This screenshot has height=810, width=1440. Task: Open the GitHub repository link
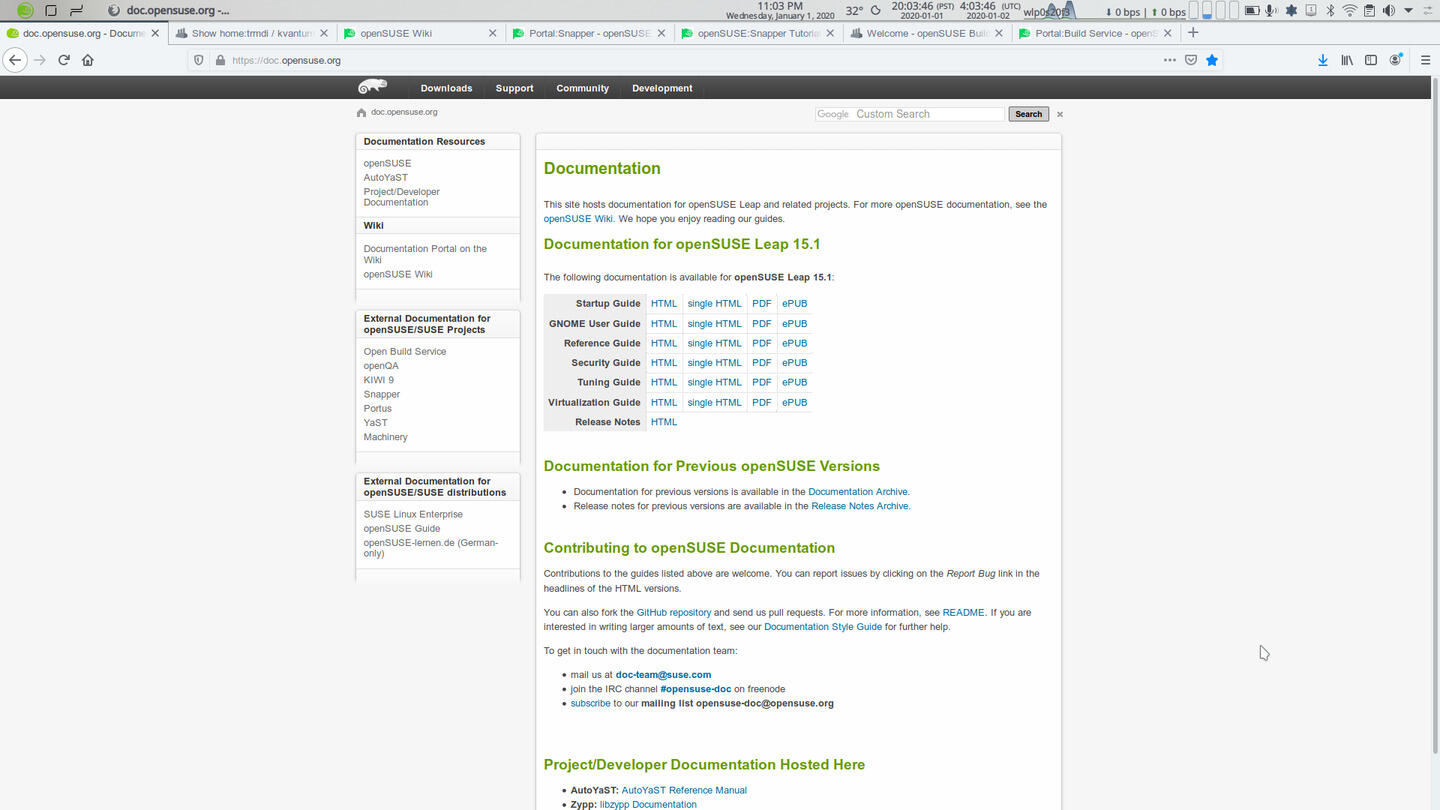674,612
